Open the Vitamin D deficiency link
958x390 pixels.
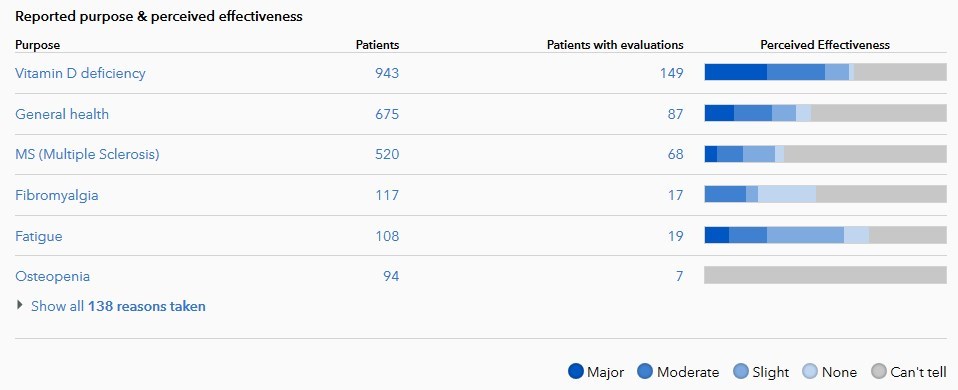[80, 73]
